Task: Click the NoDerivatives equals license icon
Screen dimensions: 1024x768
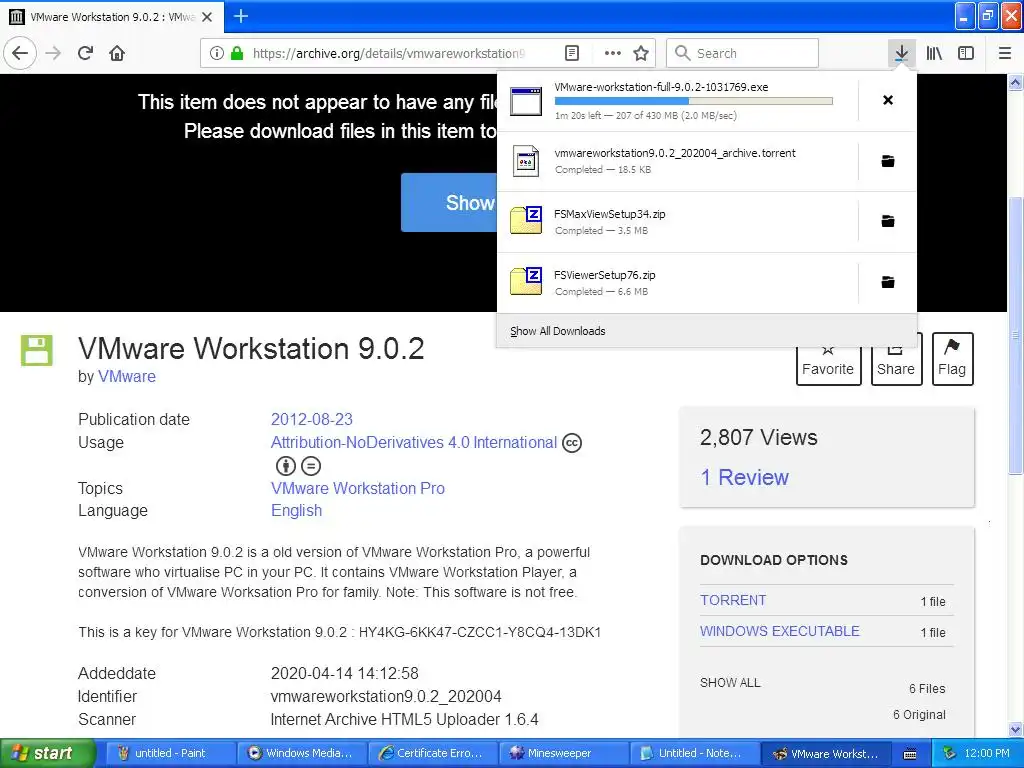Action: [x=311, y=466]
